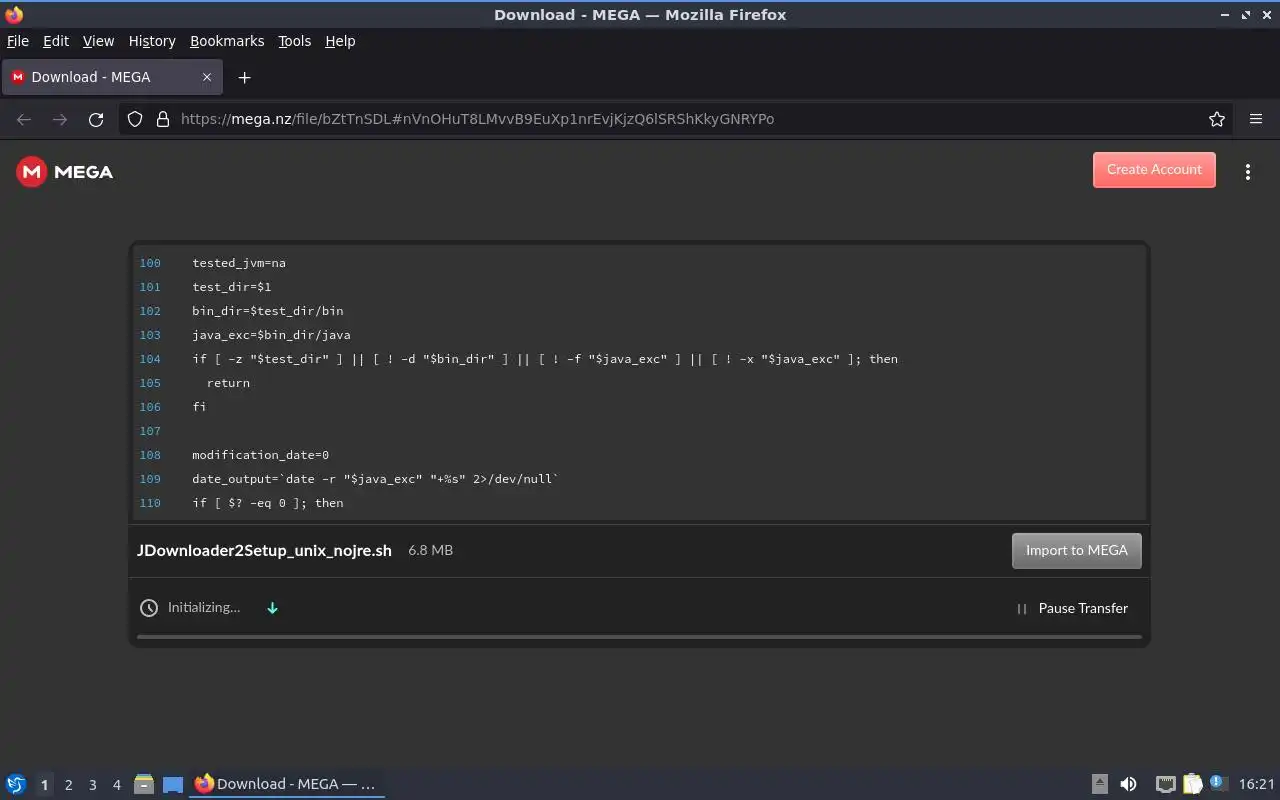The height and width of the screenshot is (800, 1280).
Task: Click the file name JDownloader2Setup_unix_nojre.sh
Action: pyautogui.click(x=264, y=551)
